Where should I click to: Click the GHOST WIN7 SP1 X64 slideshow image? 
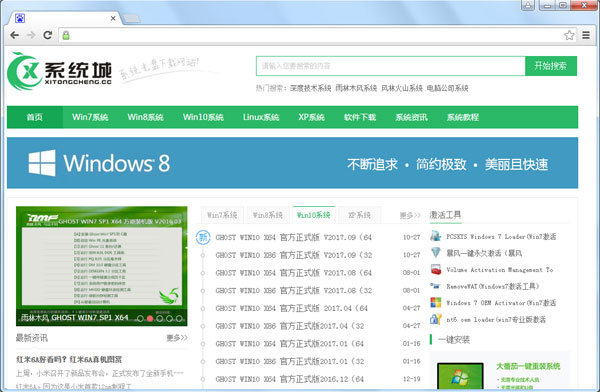[x=102, y=266]
